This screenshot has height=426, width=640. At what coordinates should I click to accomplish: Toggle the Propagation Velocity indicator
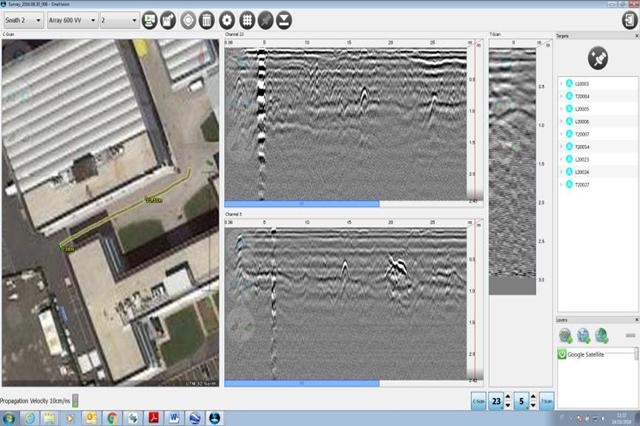tap(76, 400)
